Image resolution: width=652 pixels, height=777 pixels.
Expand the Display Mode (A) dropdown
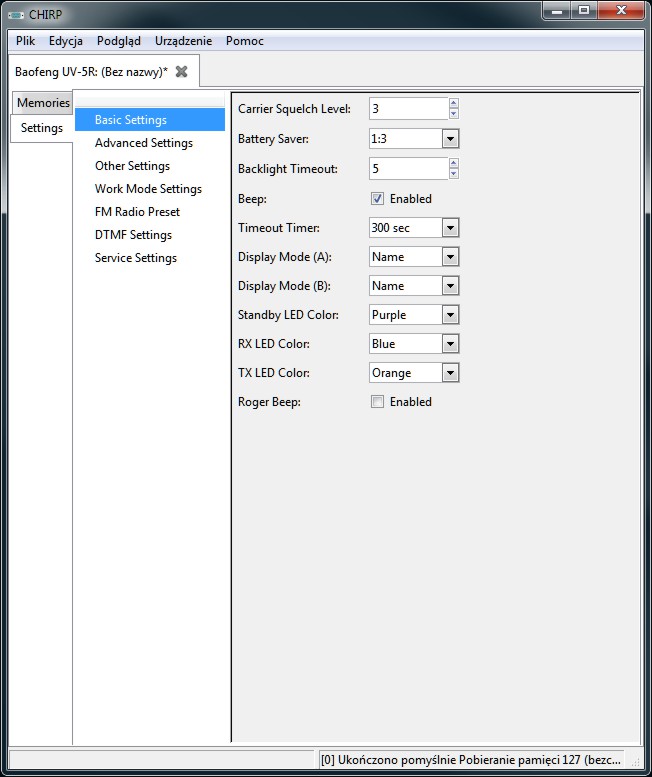pos(450,257)
